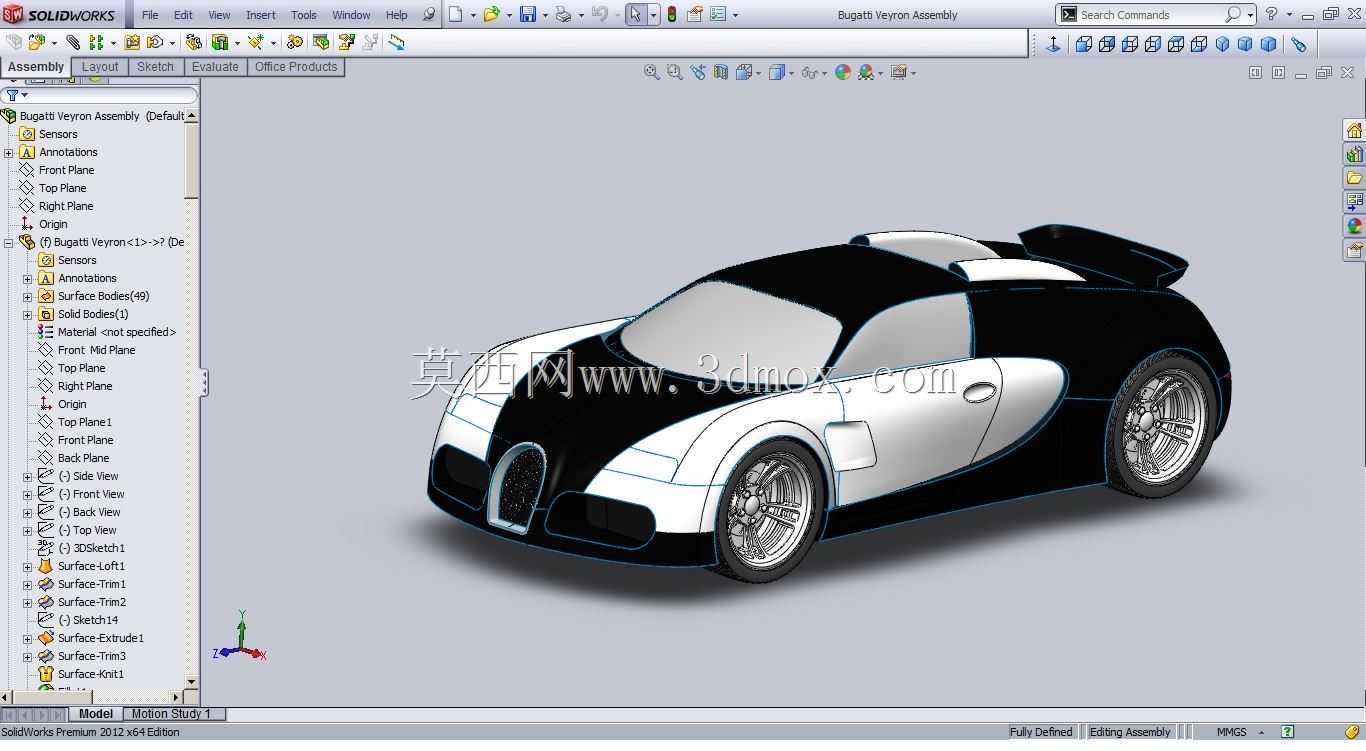This screenshot has height=751, width=1366.
Task: Click the Zoom to Fit magnifier icon
Action: (x=652, y=72)
